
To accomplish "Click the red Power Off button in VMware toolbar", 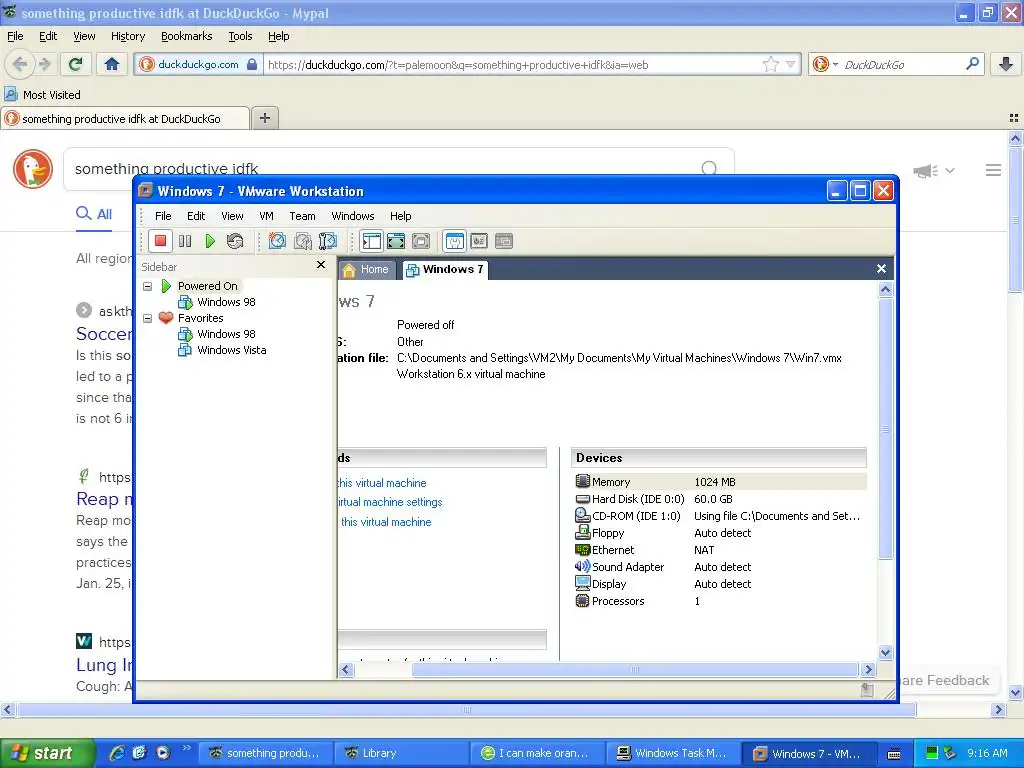I will (160, 241).
